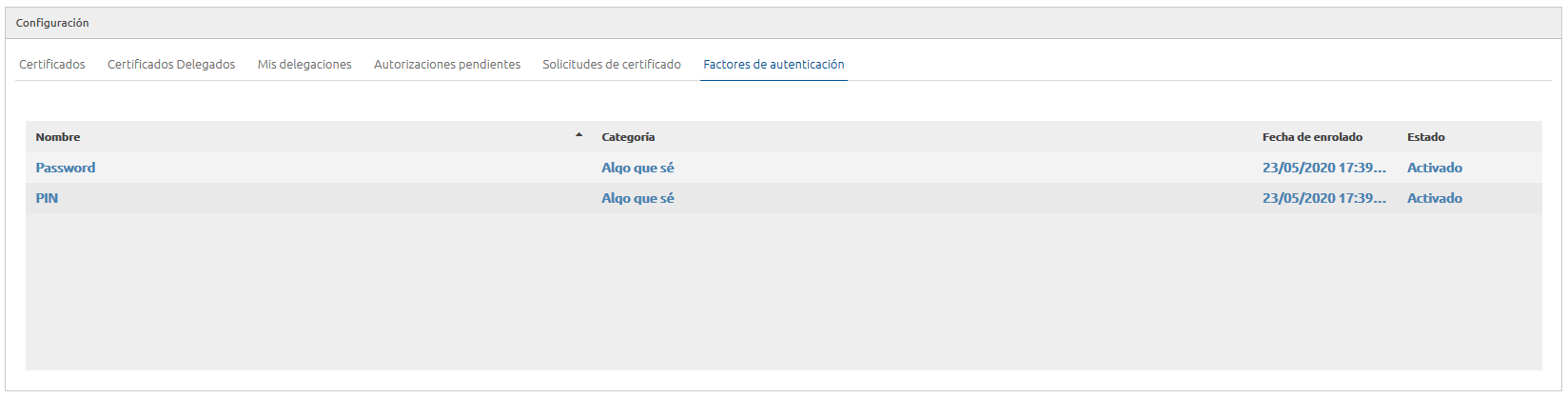
Task: Sort by the Estado column header
Action: (1426, 137)
